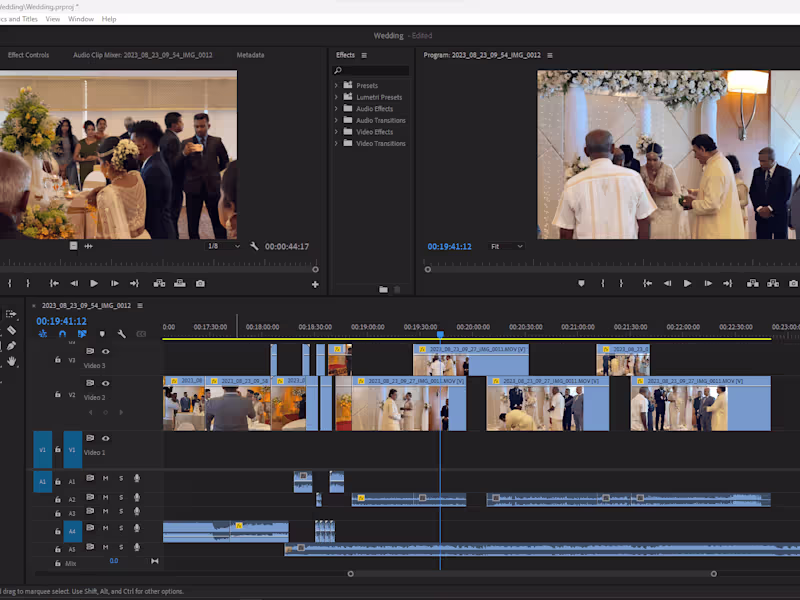Add marker in the Program monitor
Viewport: 800px width, 600px height.
point(581,283)
